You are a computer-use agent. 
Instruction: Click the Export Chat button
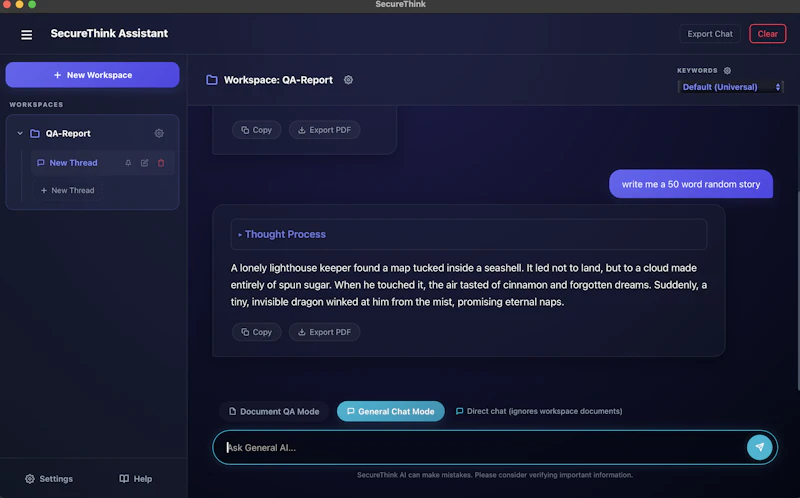[x=710, y=34]
